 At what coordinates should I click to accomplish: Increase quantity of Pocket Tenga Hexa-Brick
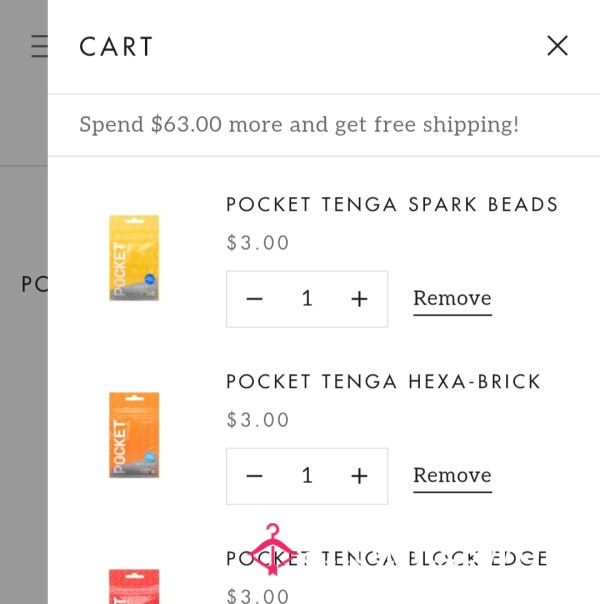(x=359, y=476)
